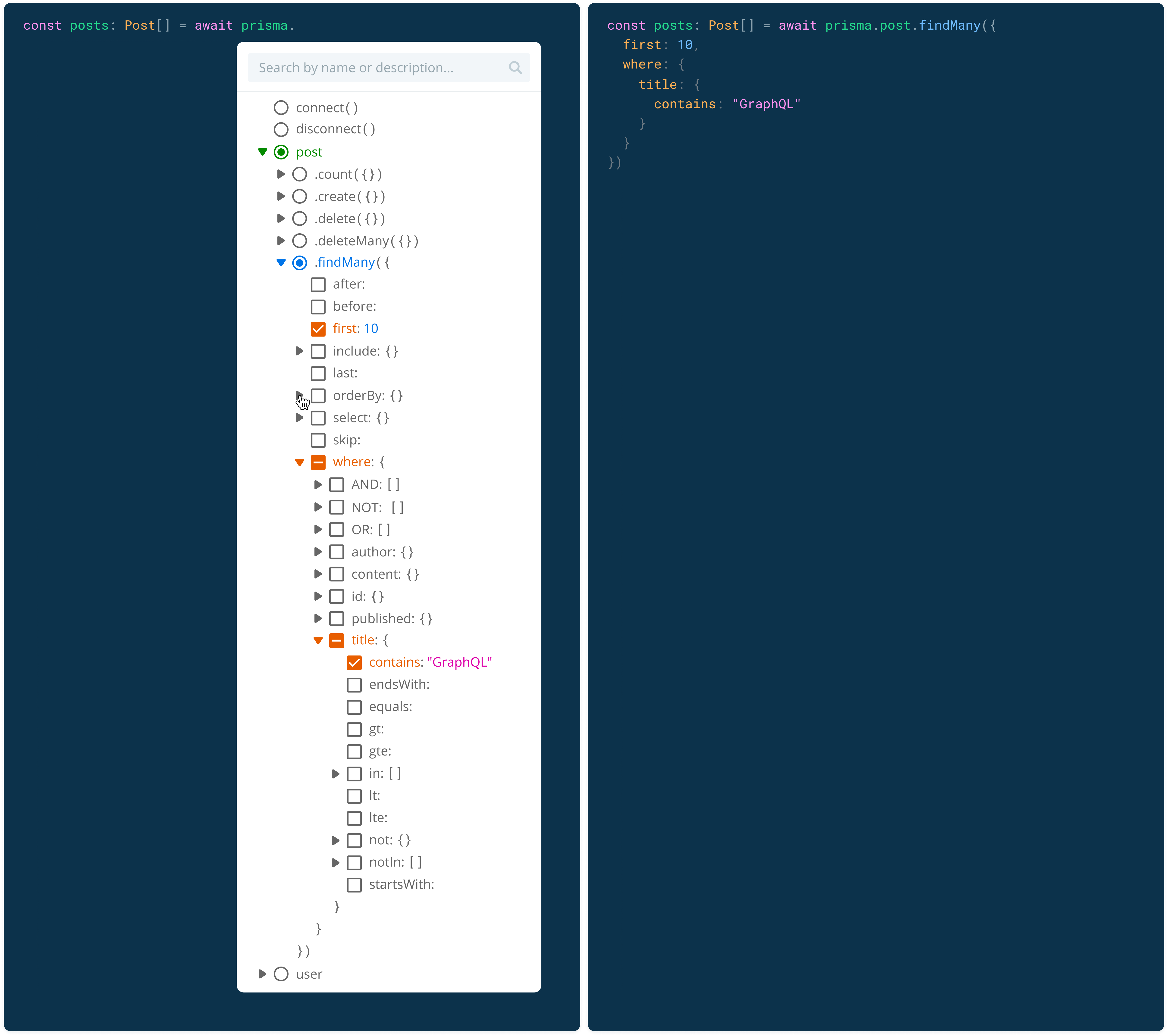1168x1036 pixels.
Task: Collapse the .findMany node
Action: point(281,263)
